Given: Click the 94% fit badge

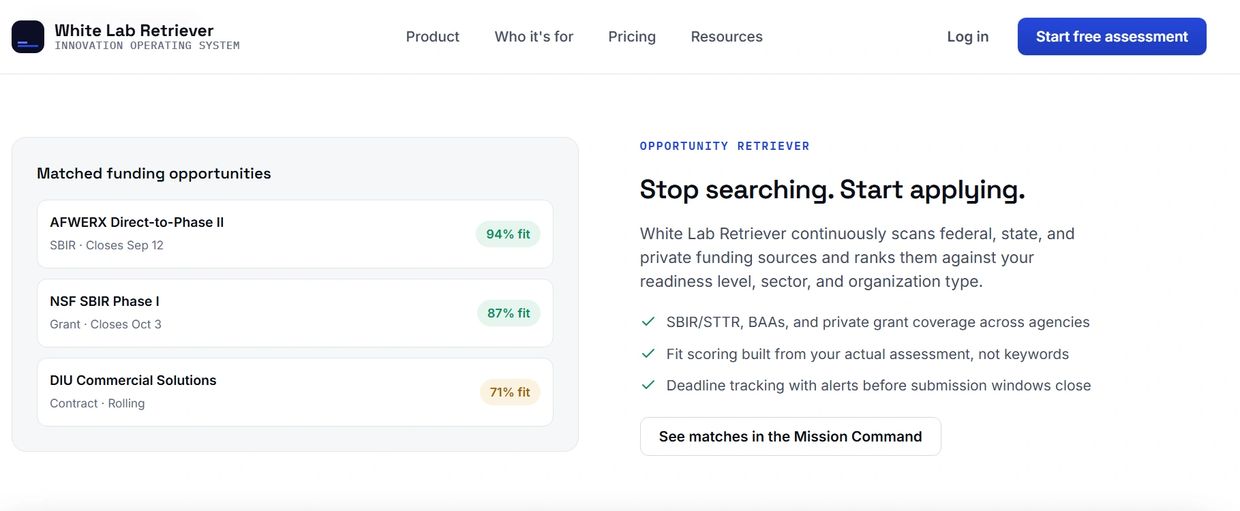Looking at the screenshot, I should click(x=508, y=234).
